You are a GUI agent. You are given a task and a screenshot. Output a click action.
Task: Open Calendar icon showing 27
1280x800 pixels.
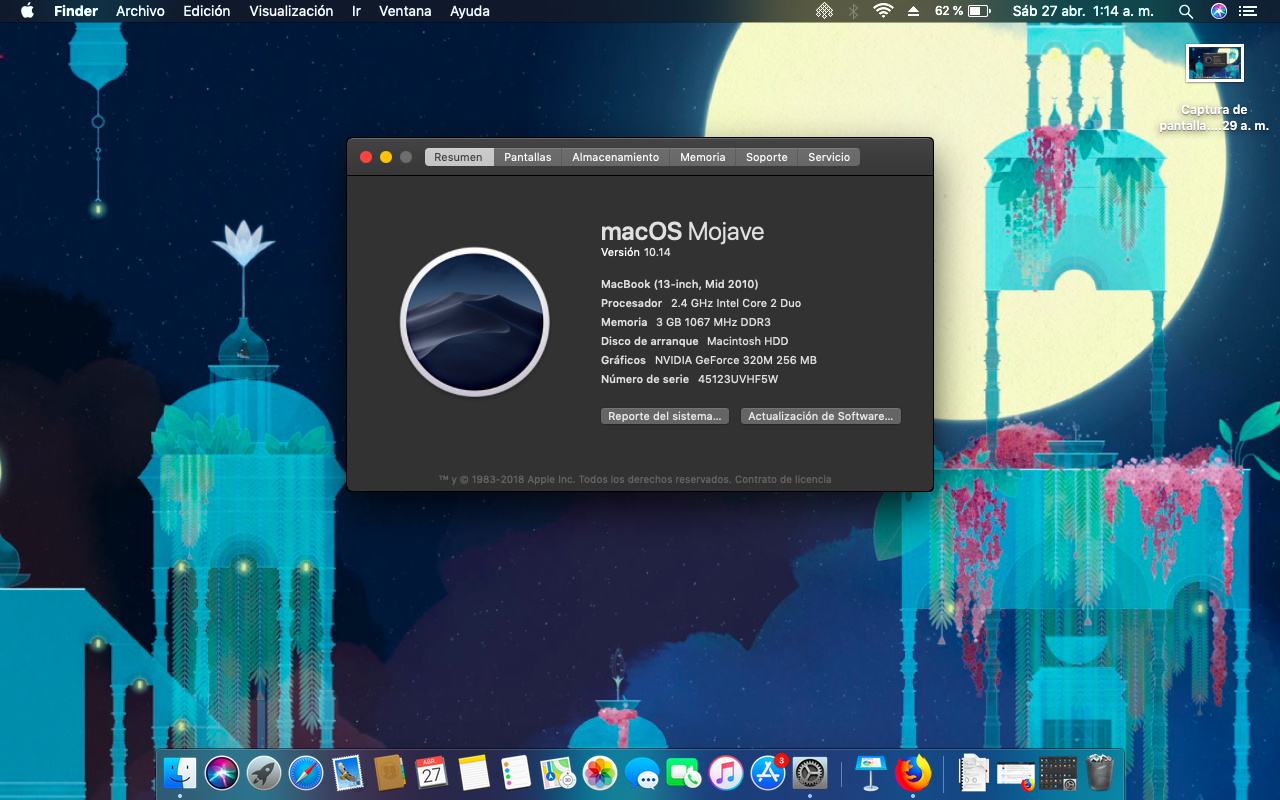431,773
